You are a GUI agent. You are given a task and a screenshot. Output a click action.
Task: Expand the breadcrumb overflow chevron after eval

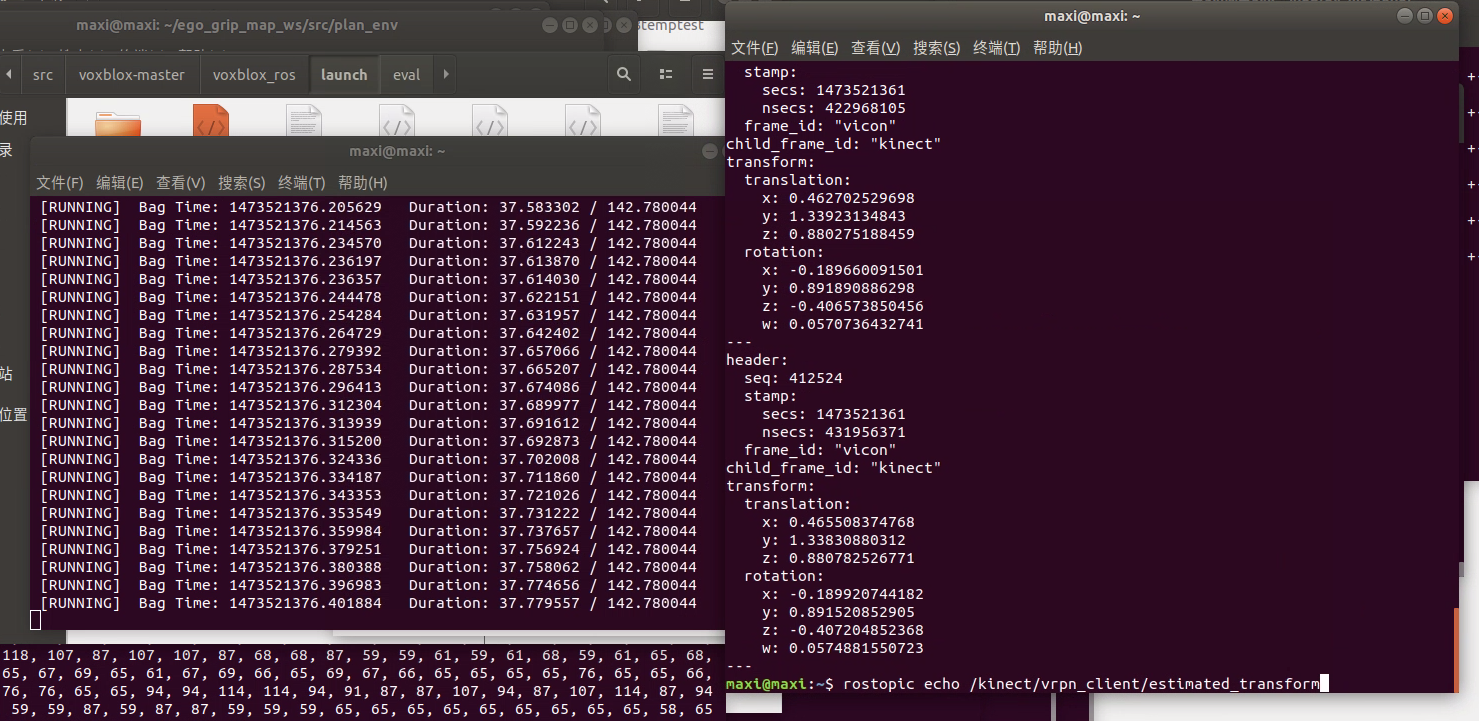click(448, 73)
